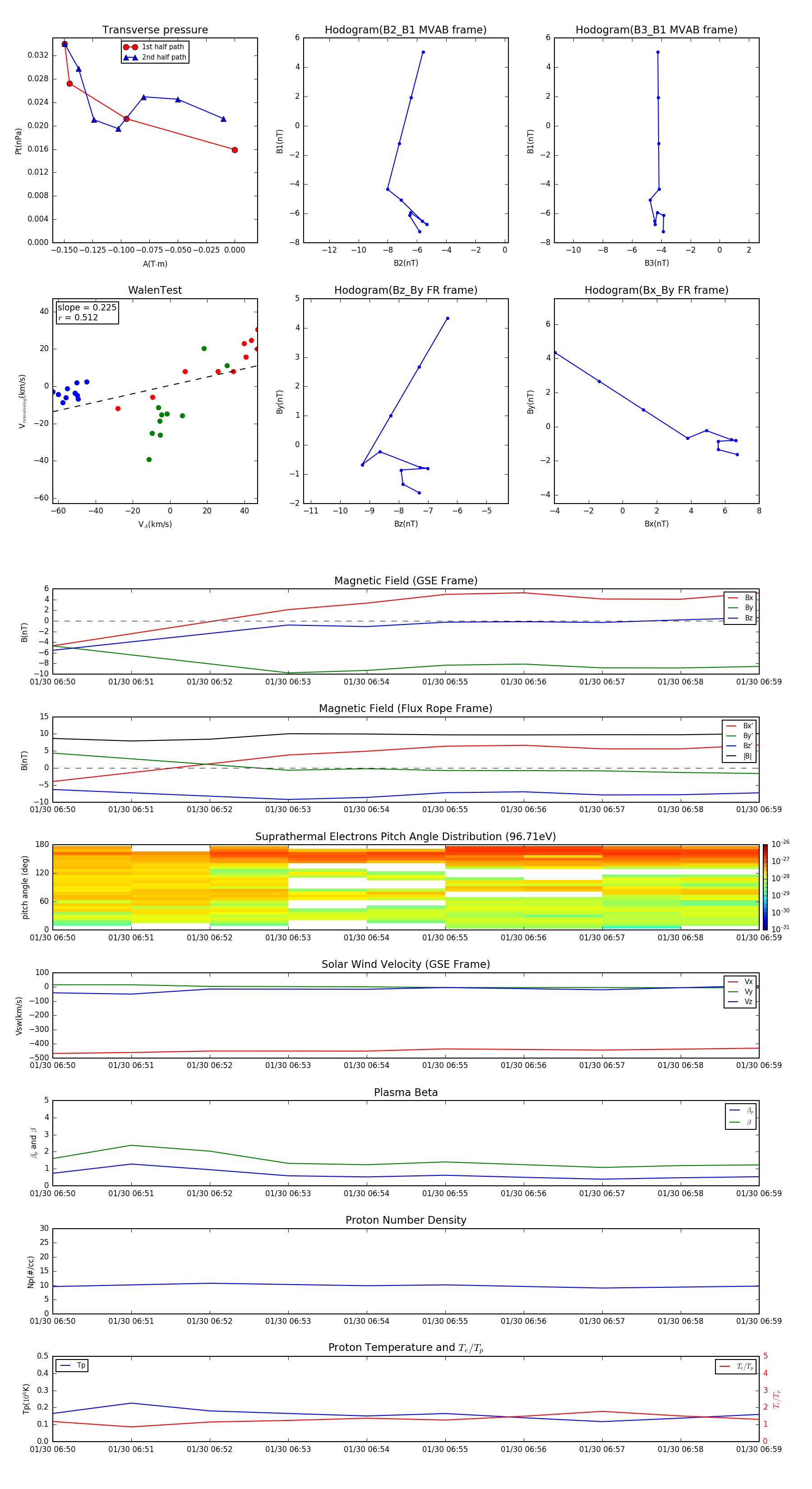Click the |B| legend entry in Flux Rope panel

[x=739, y=757]
